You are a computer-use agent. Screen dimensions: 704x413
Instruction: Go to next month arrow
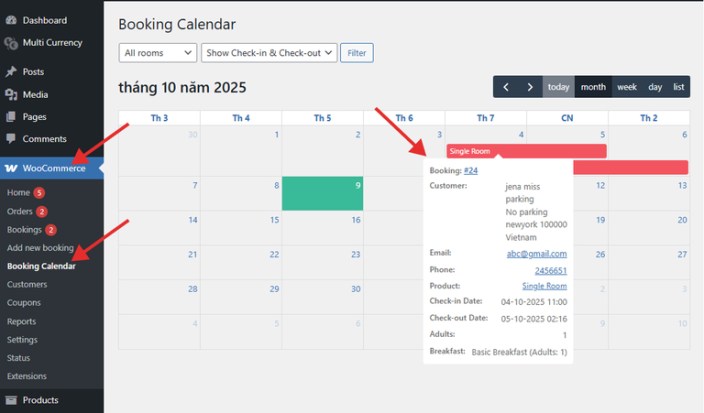pos(530,87)
